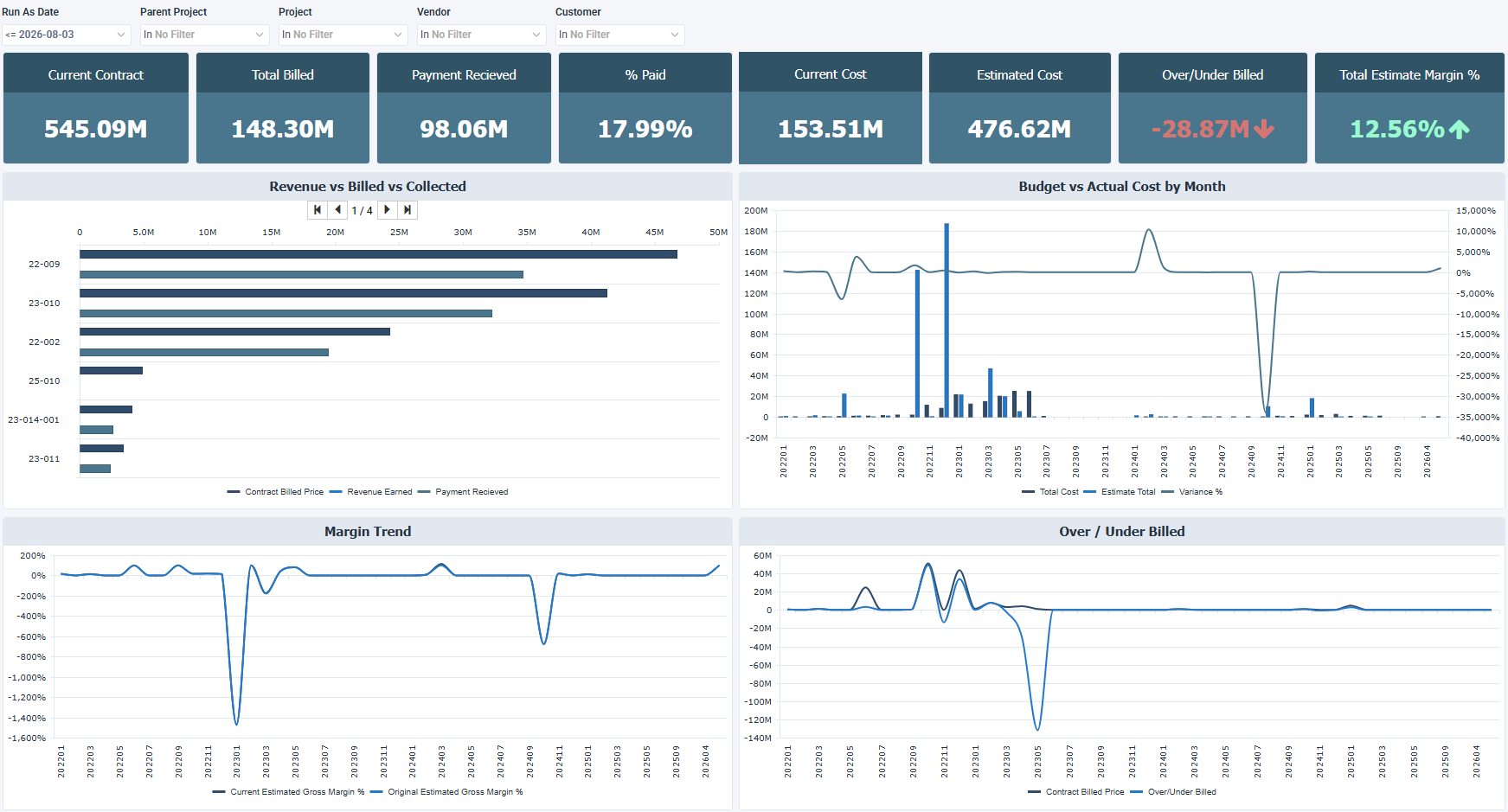1508x812 pixels.
Task: Toggle the Contract Billed Price legend in Revenue chart
Action: pos(276,492)
